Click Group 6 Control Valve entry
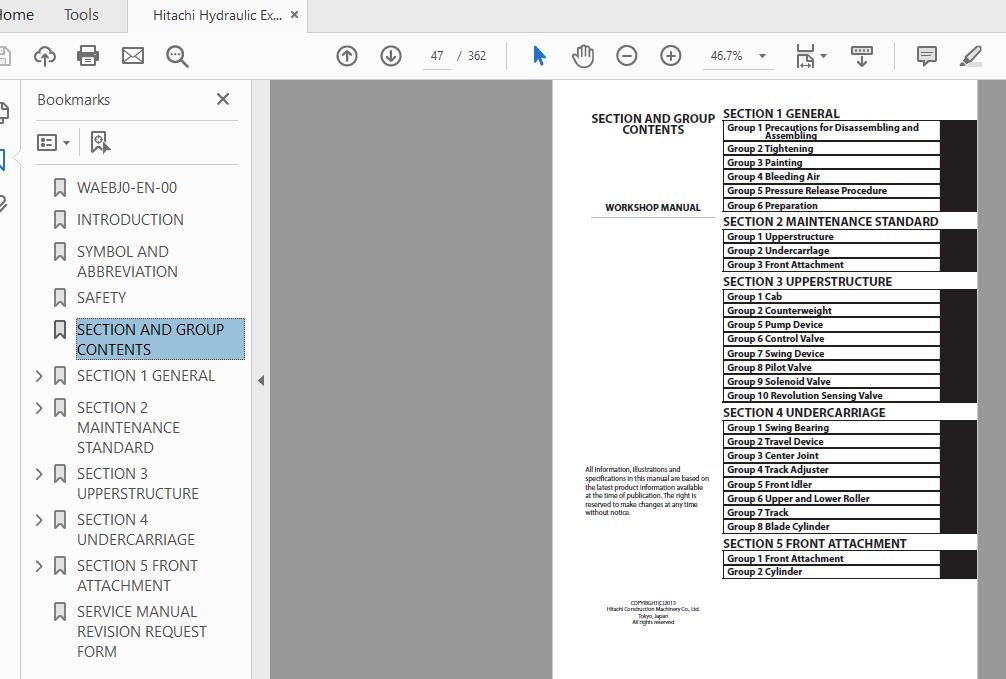This screenshot has width=1006, height=679. (775, 339)
